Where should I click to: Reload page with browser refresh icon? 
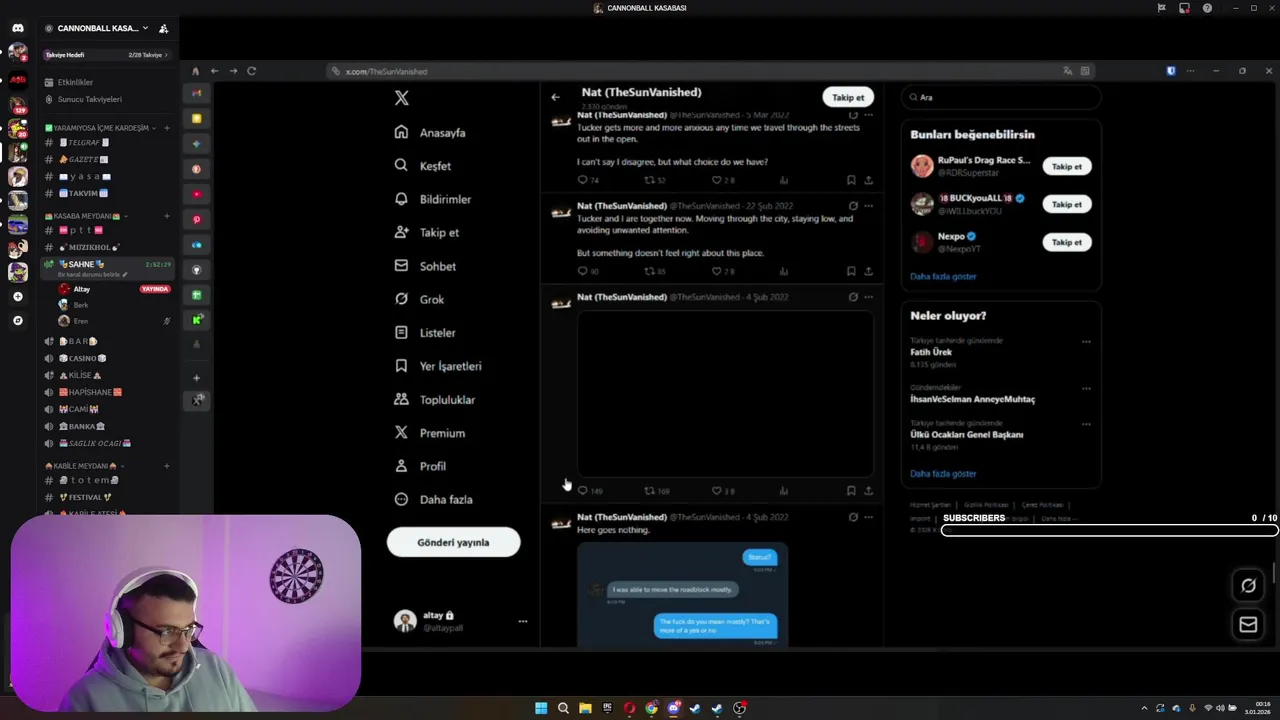point(252,71)
